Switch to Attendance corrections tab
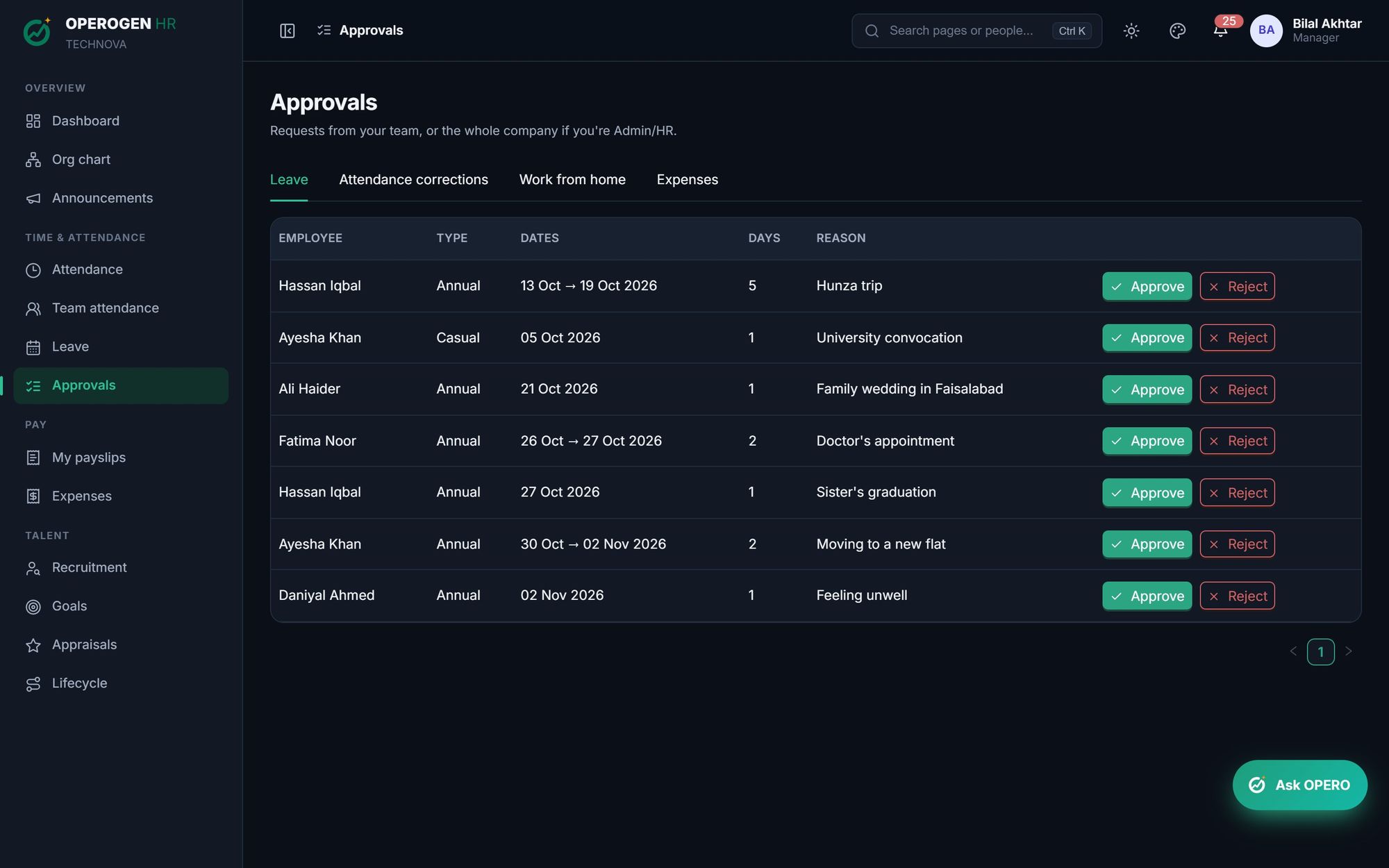This screenshot has width=1389, height=868. pyautogui.click(x=413, y=180)
